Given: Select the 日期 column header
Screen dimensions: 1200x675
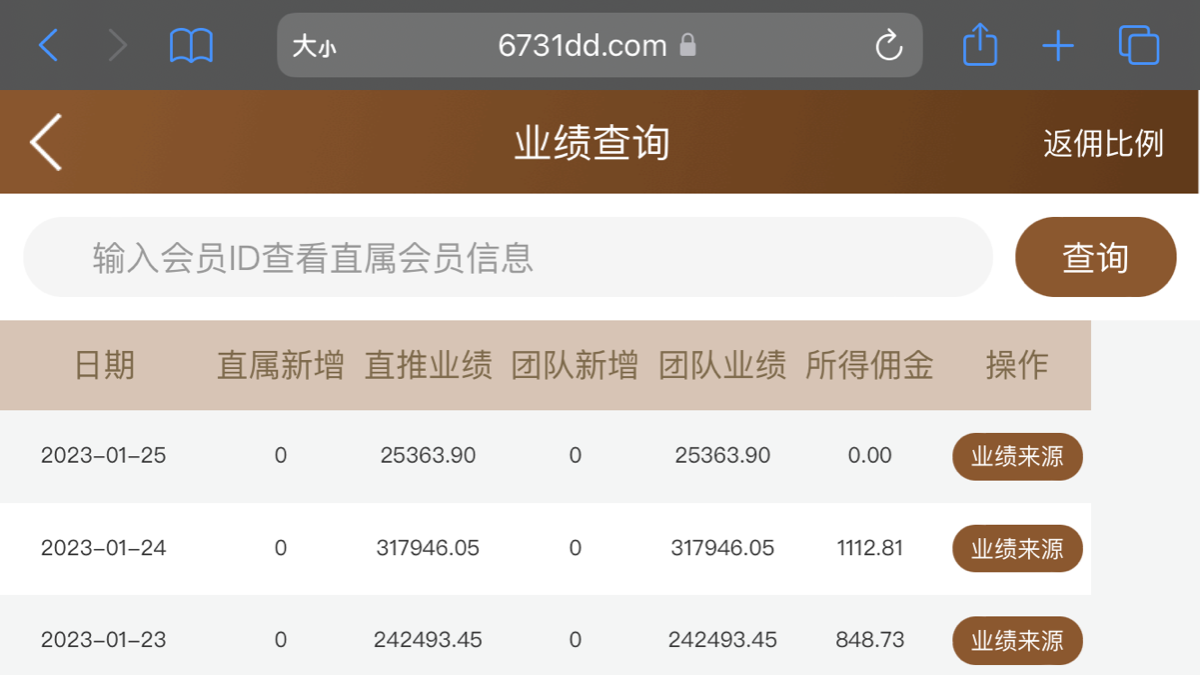Looking at the screenshot, I should click(104, 365).
